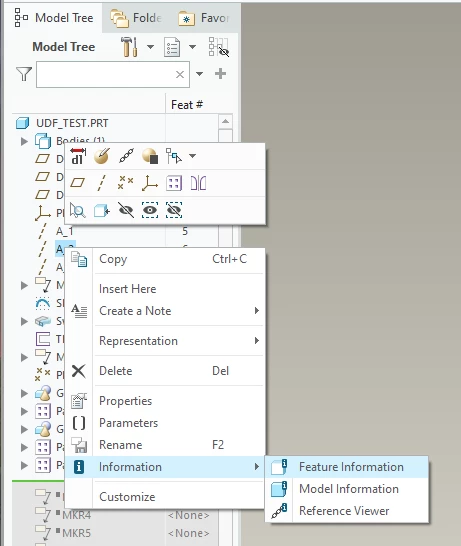Click select-from-parents cursor icon
Viewport: 461px width, 546px height.
coord(174,156)
